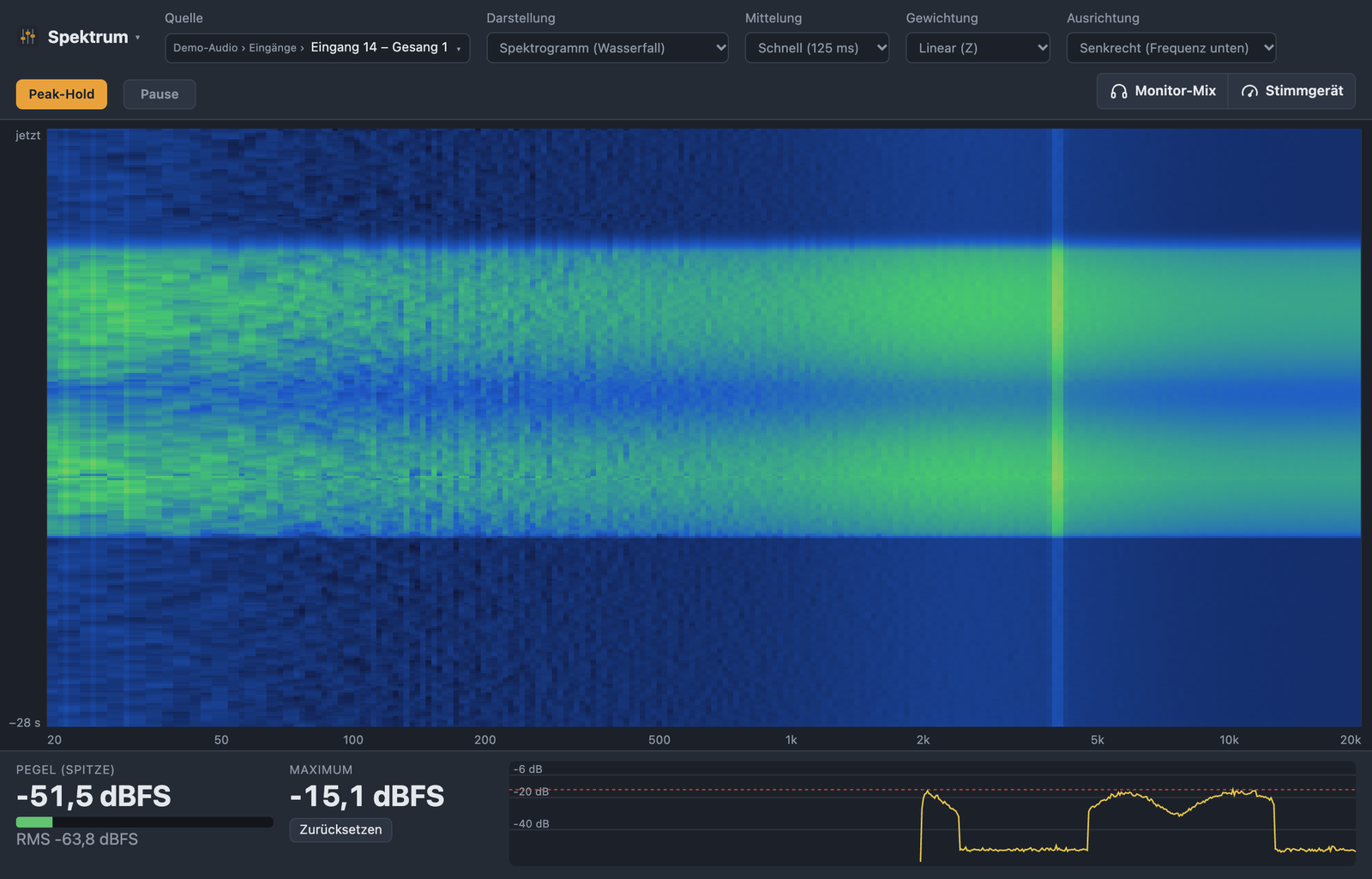Click the 'MAXIMUM' heading
This screenshot has width=1372, height=879.
coord(321,770)
